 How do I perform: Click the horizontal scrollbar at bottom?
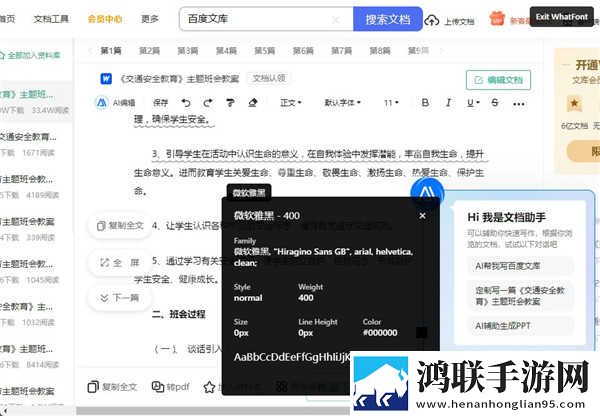(213, 411)
